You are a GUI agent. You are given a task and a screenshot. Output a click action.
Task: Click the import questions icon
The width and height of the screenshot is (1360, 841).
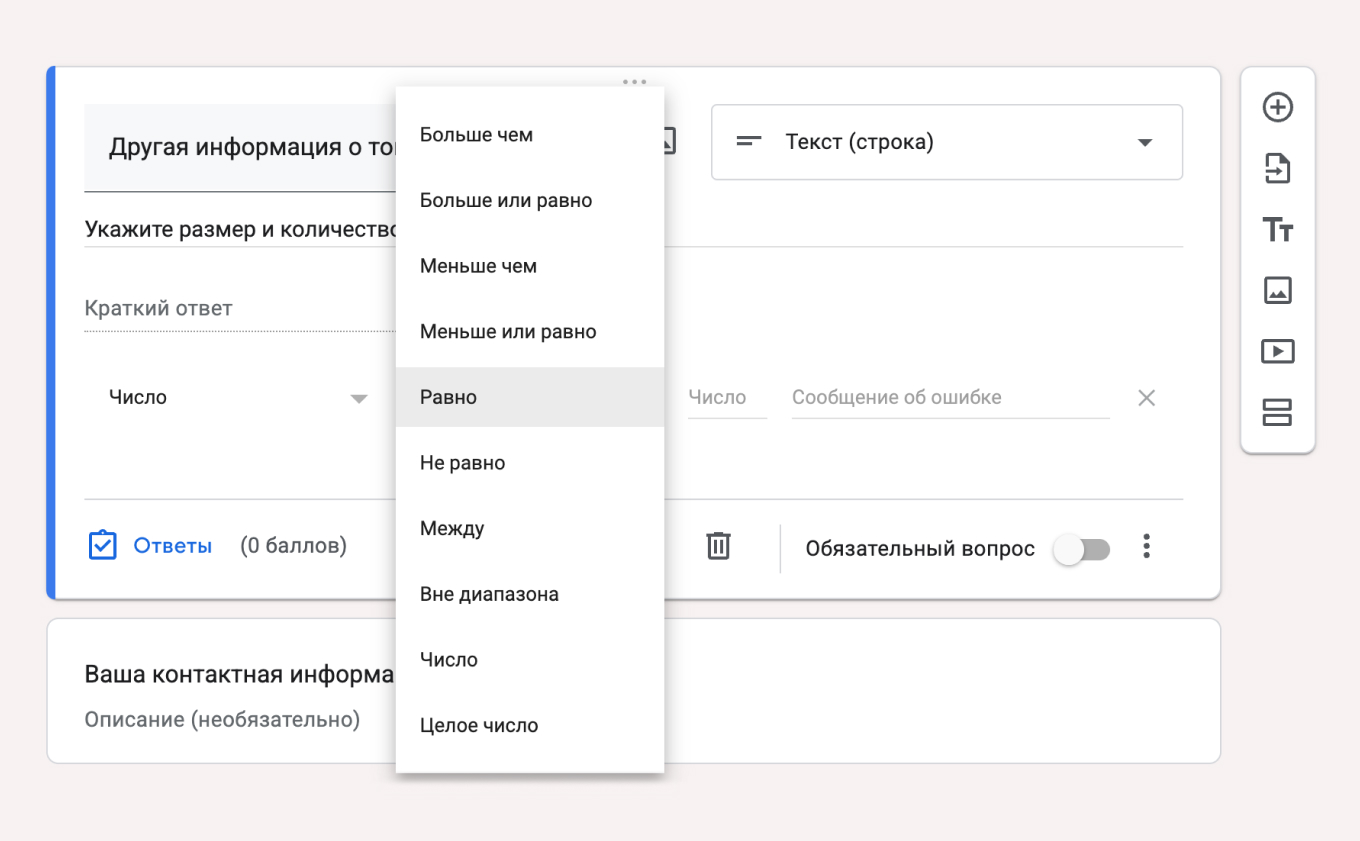click(x=1277, y=169)
